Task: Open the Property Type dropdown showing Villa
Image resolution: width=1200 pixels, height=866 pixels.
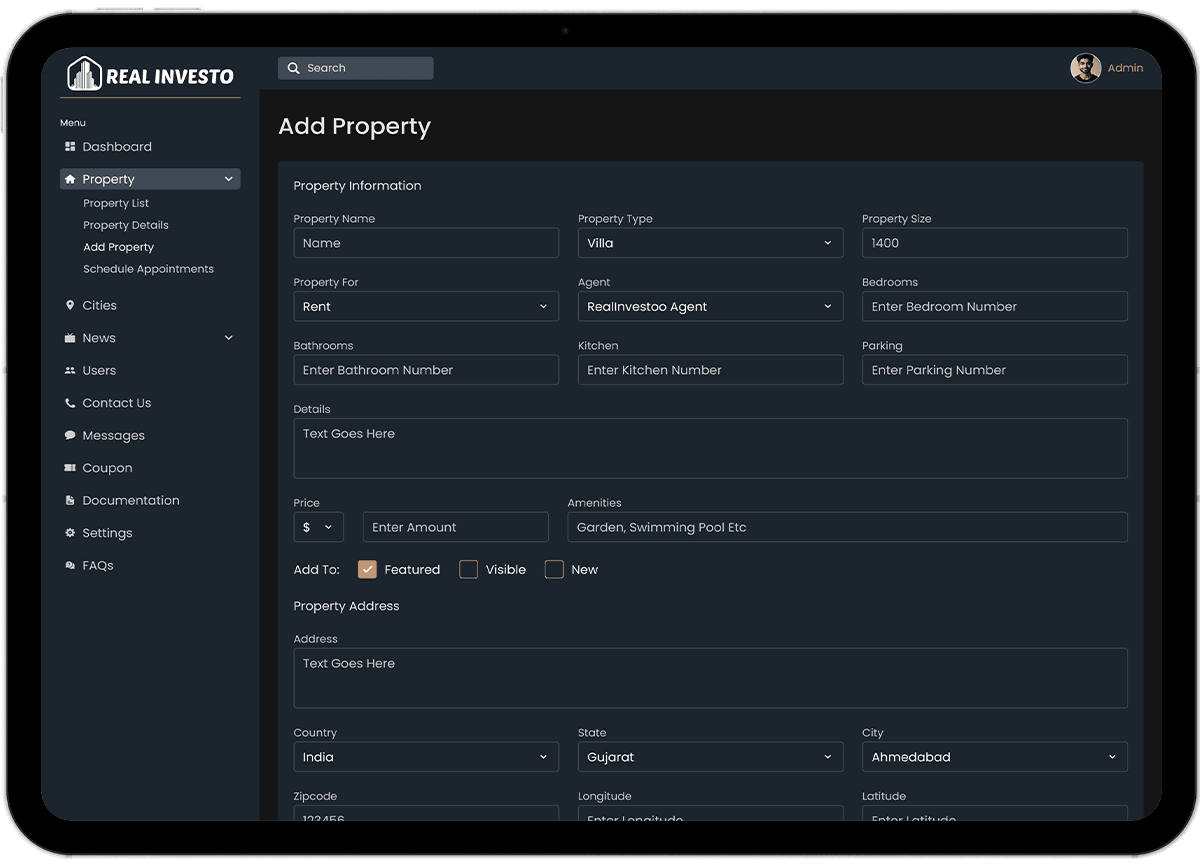Action: [711, 243]
